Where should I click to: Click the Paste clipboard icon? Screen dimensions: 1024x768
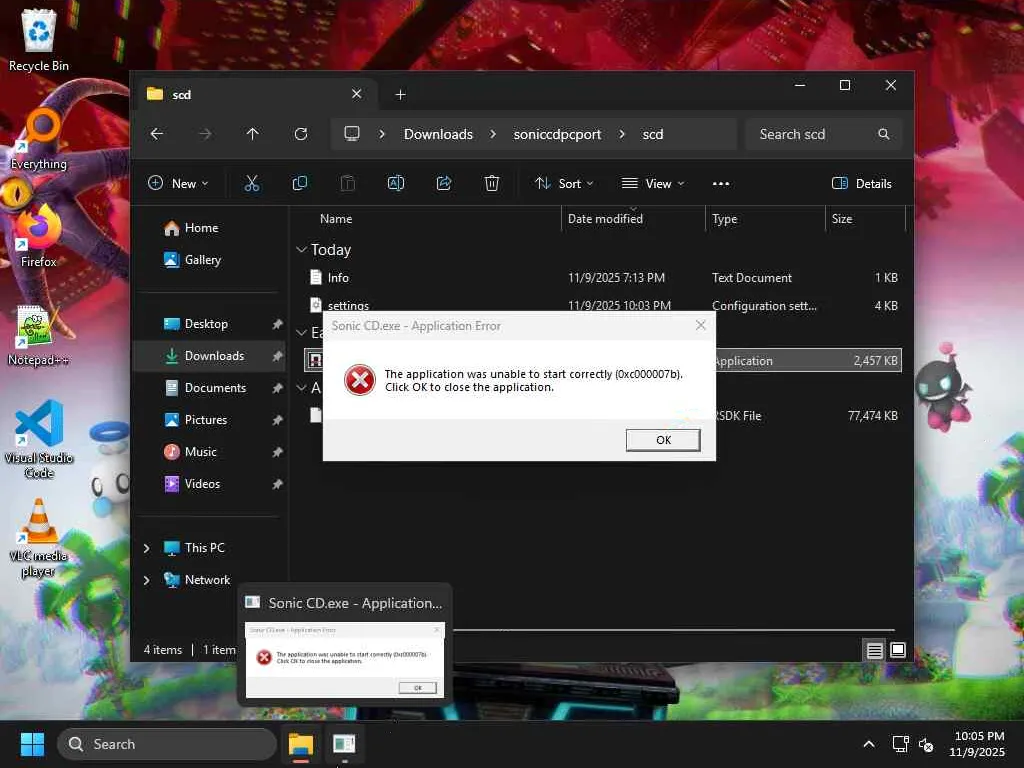(347, 184)
